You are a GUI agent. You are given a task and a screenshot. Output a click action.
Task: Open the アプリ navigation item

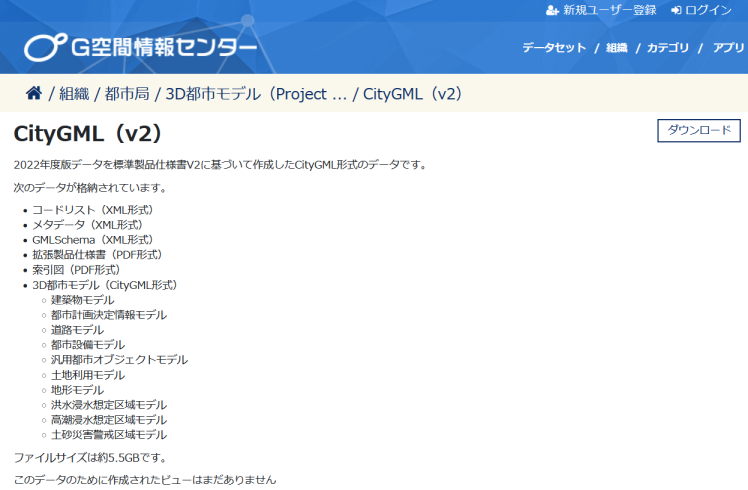click(x=728, y=48)
